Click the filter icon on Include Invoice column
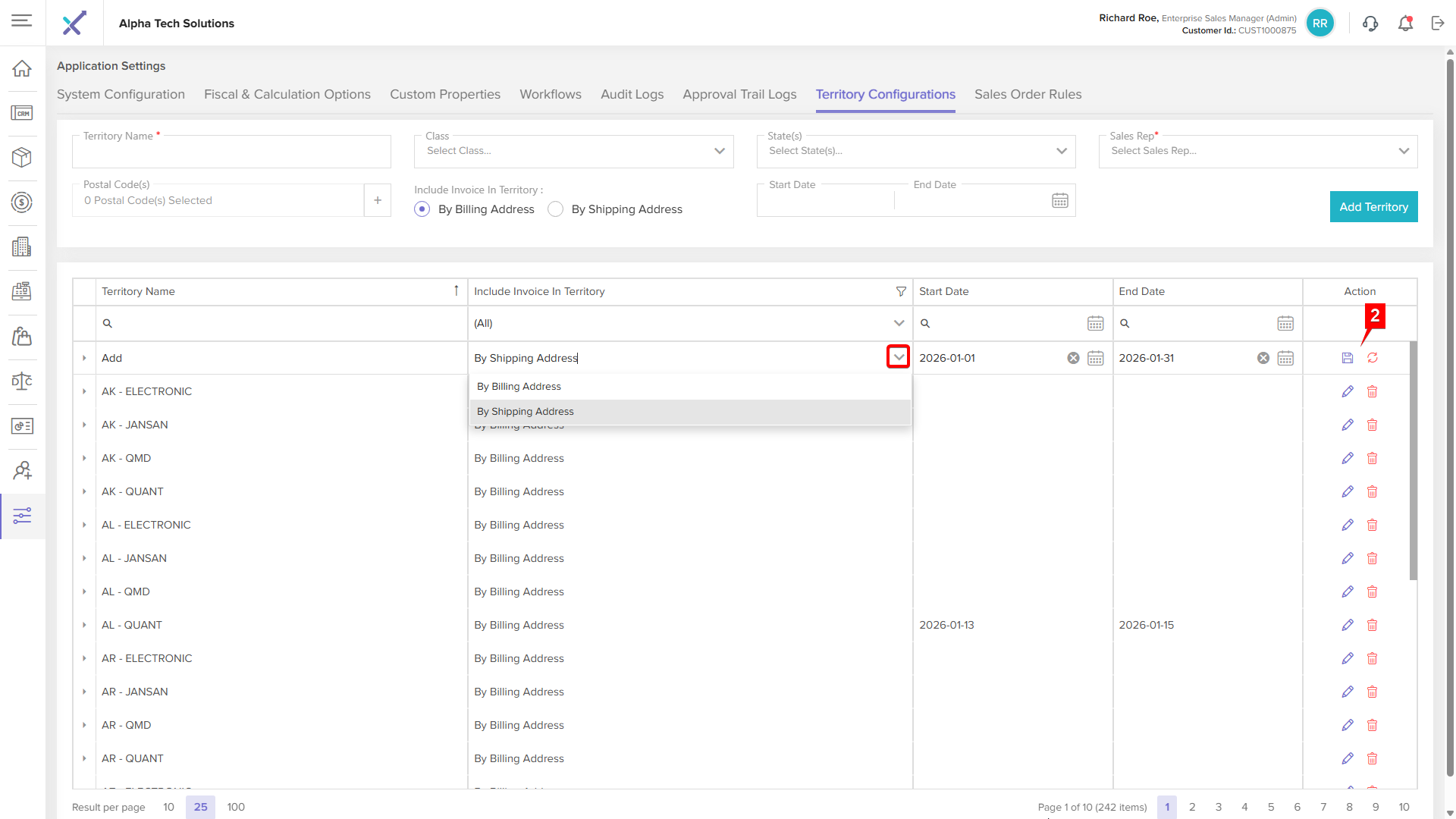Image resolution: width=1456 pixels, height=819 pixels. click(901, 291)
